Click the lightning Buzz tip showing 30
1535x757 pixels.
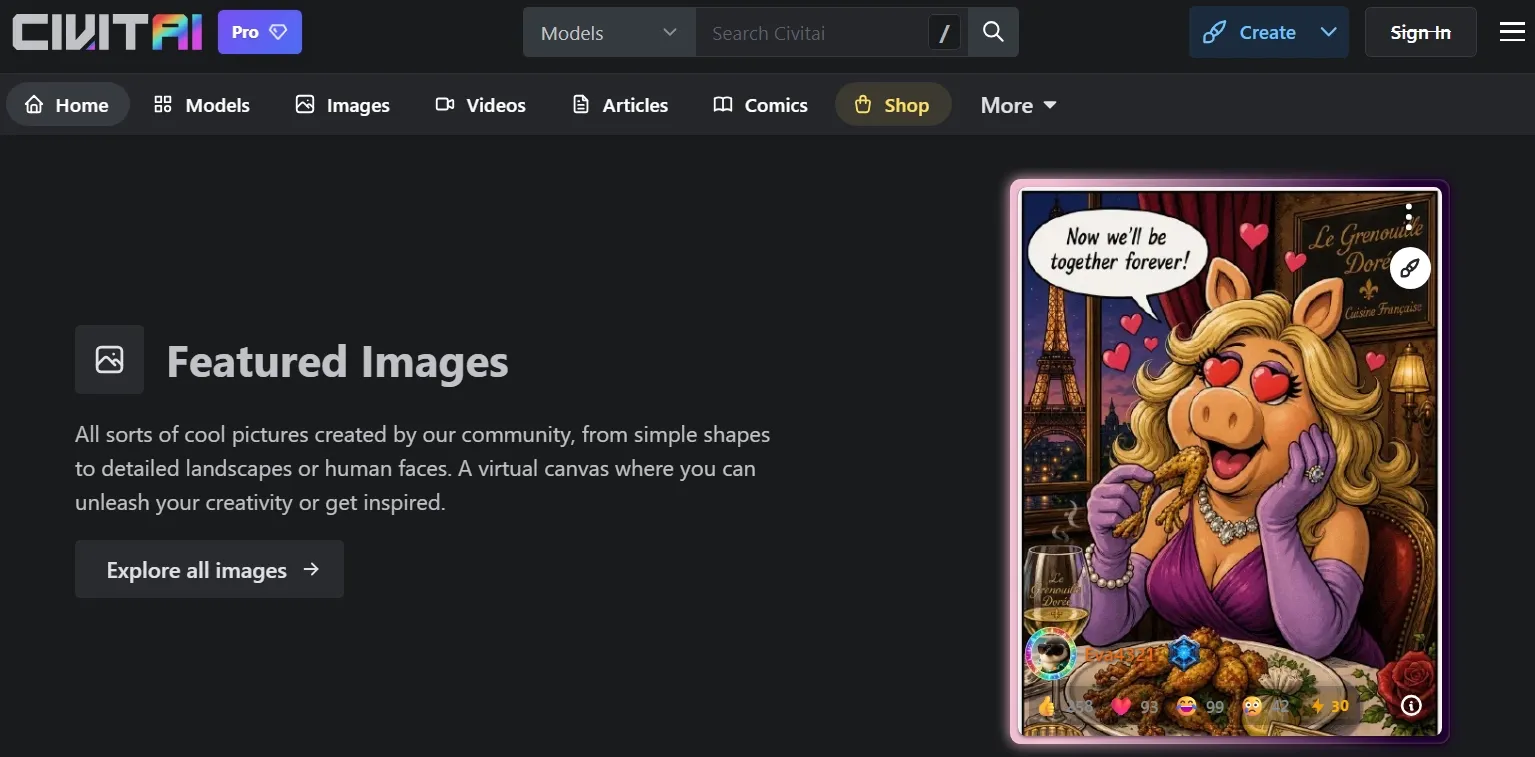coord(1330,706)
